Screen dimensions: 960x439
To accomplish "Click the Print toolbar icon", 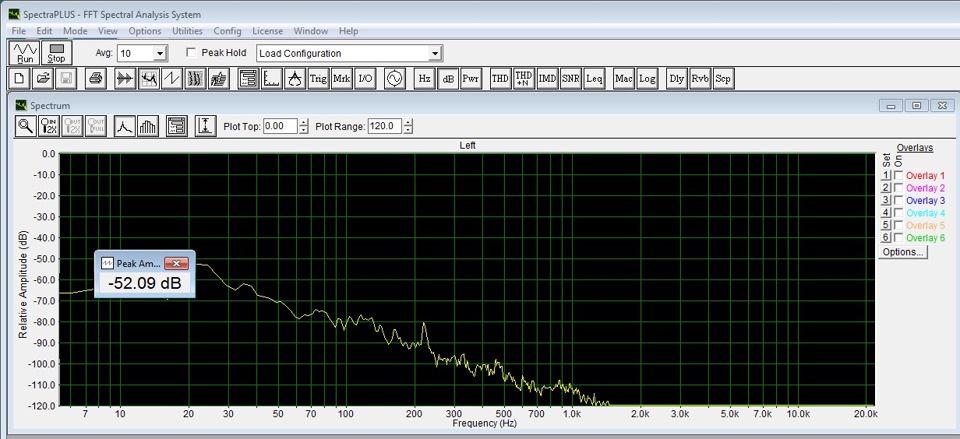I will [95, 78].
